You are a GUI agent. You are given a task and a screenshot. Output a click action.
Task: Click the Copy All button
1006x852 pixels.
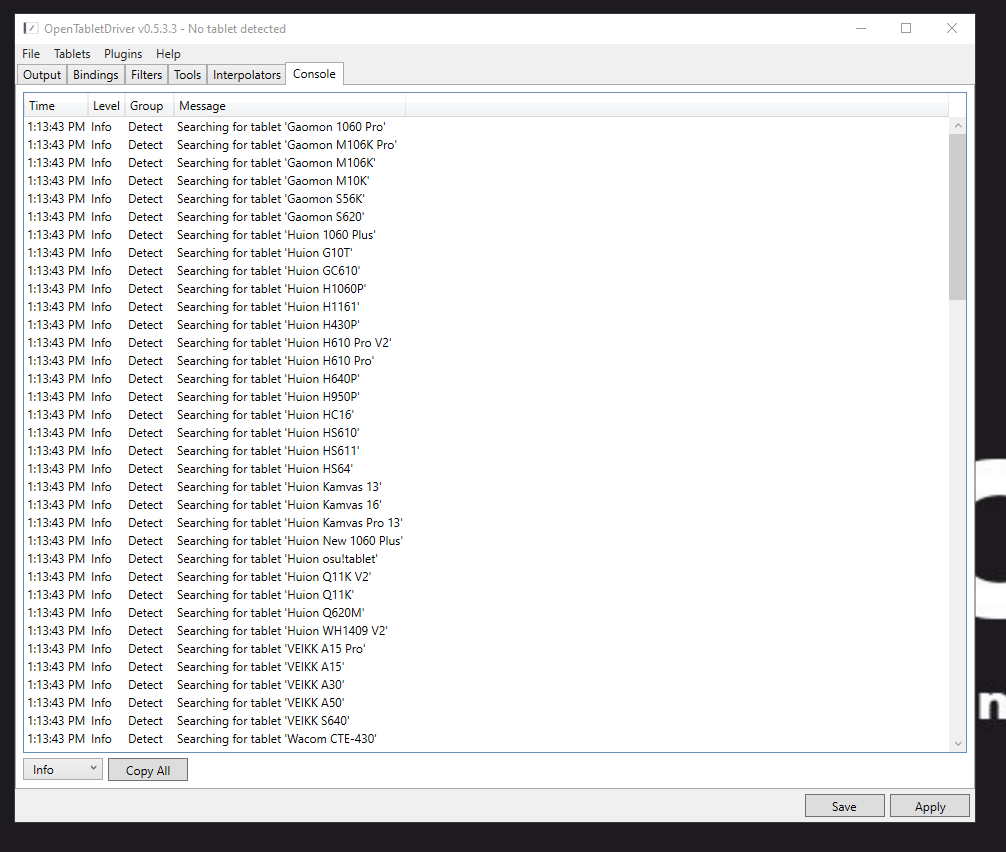(x=147, y=769)
